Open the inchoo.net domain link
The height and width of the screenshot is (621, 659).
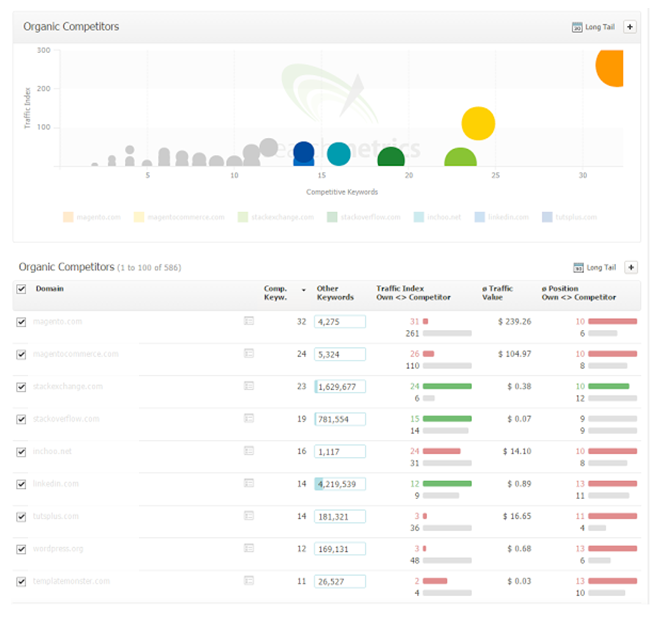[x=52, y=451]
